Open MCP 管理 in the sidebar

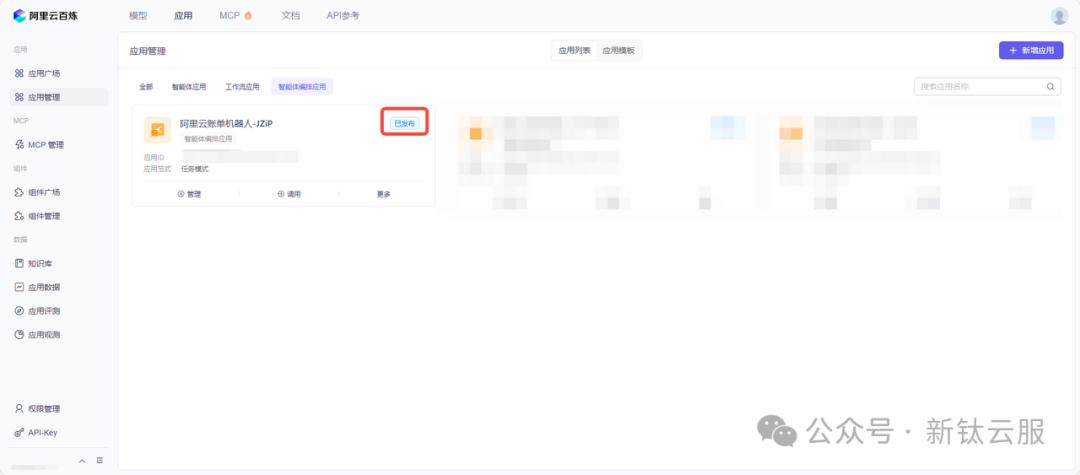58,145
